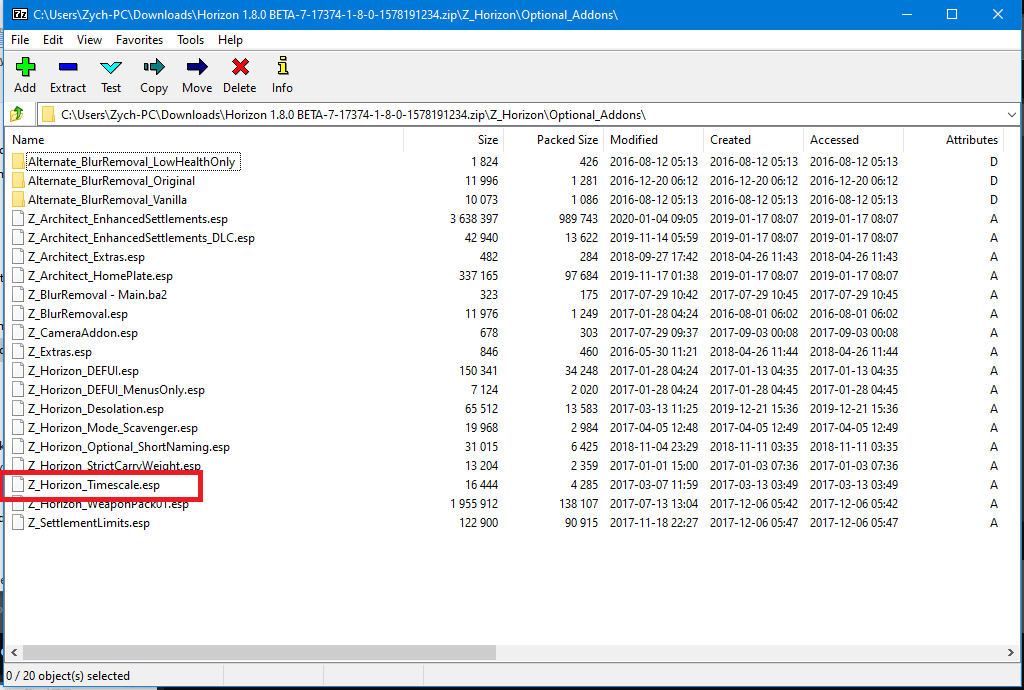Go up one folder level icon
Image resolution: width=1024 pixels, height=690 pixels.
pos(17,114)
